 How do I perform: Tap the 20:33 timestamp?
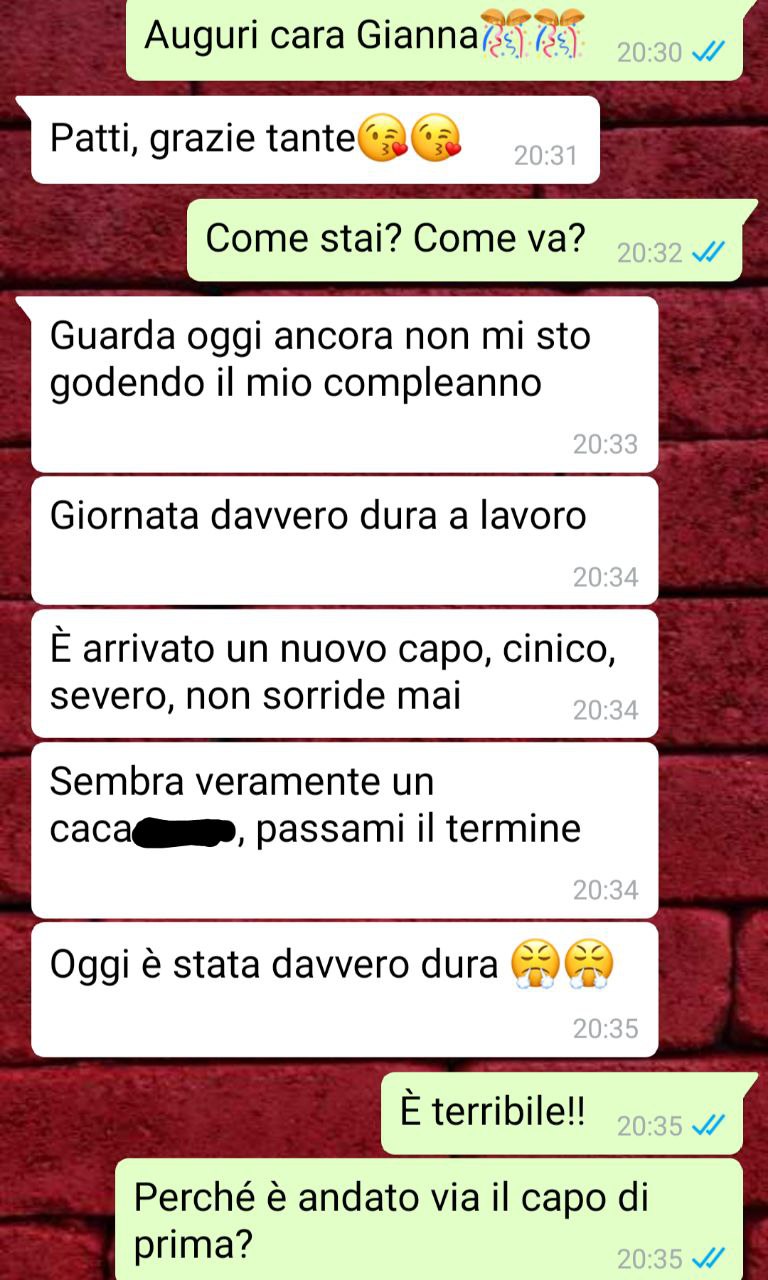pos(605,444)
